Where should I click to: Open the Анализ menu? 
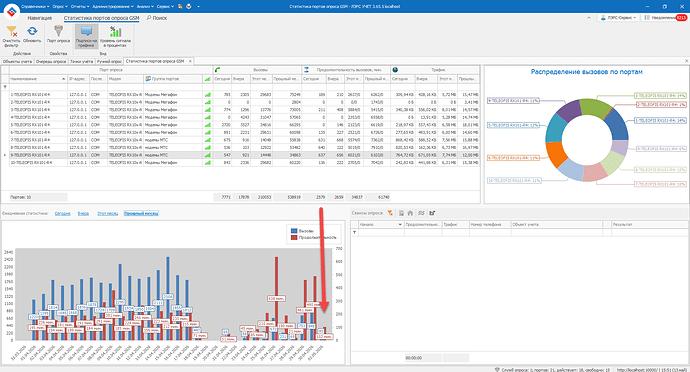[x=145, y=7]
